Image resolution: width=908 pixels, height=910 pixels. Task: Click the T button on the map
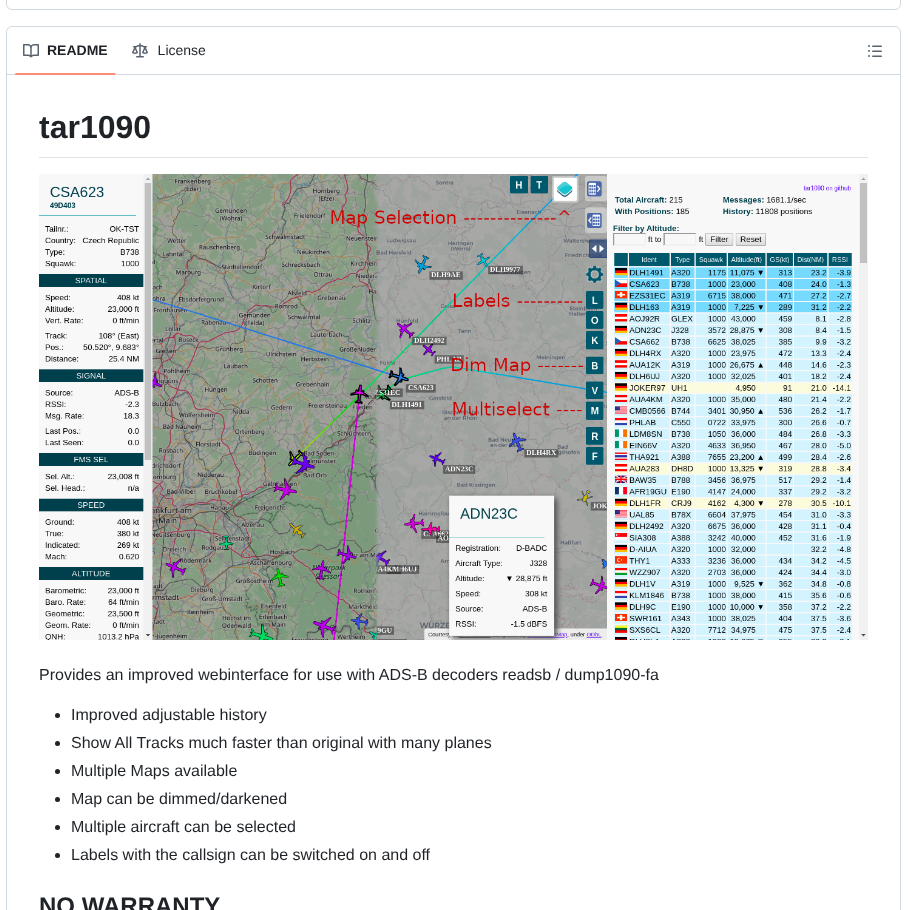(x=540, y=185)
